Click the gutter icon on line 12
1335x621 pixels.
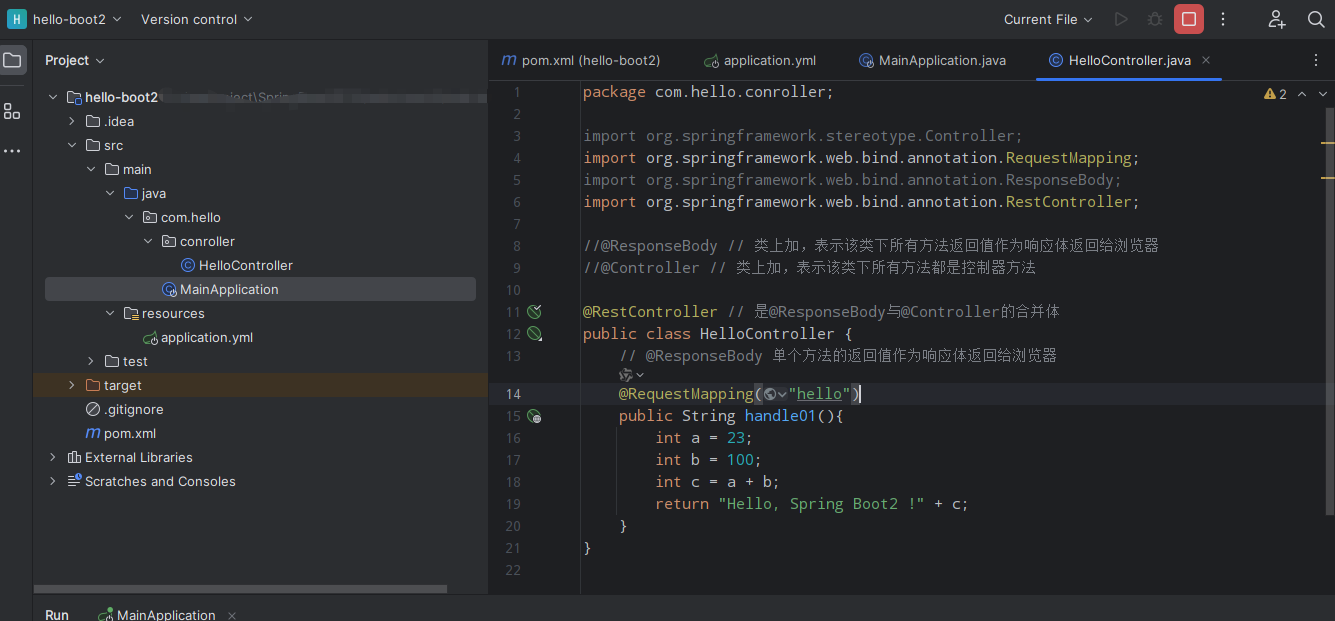pyautogui.click(x=534, y=334)
